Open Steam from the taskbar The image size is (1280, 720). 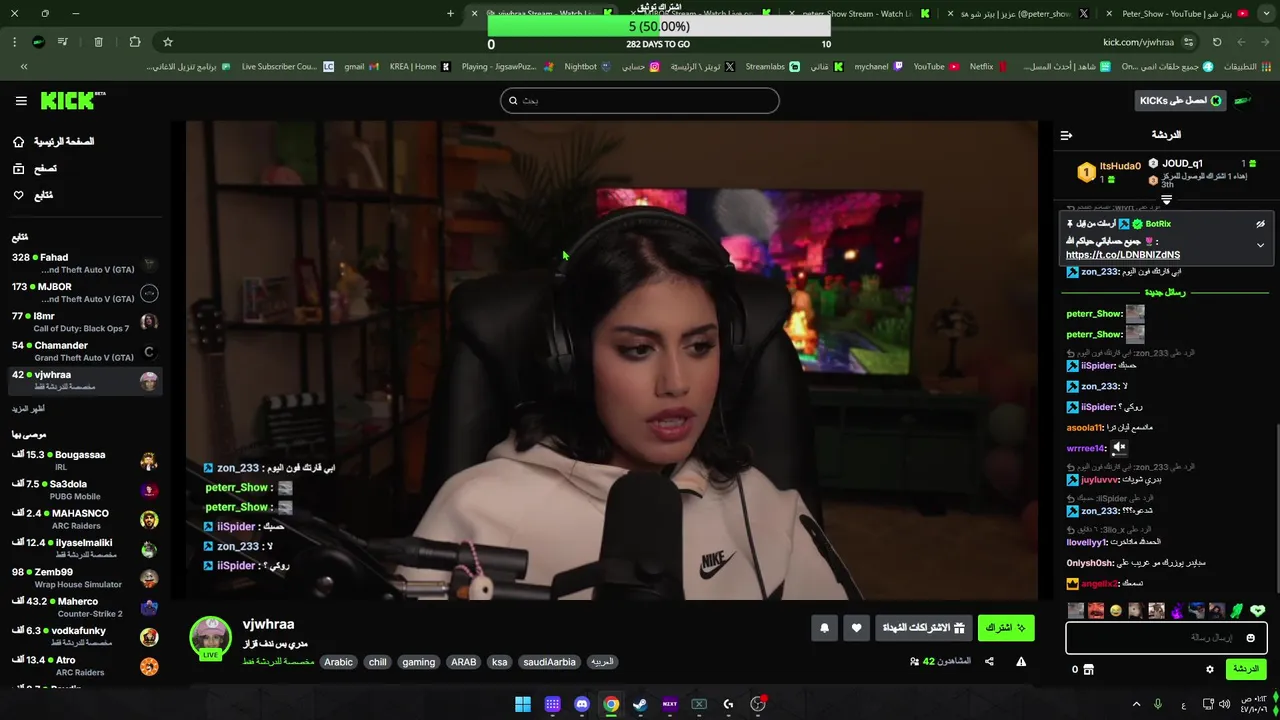coord(640,704)
